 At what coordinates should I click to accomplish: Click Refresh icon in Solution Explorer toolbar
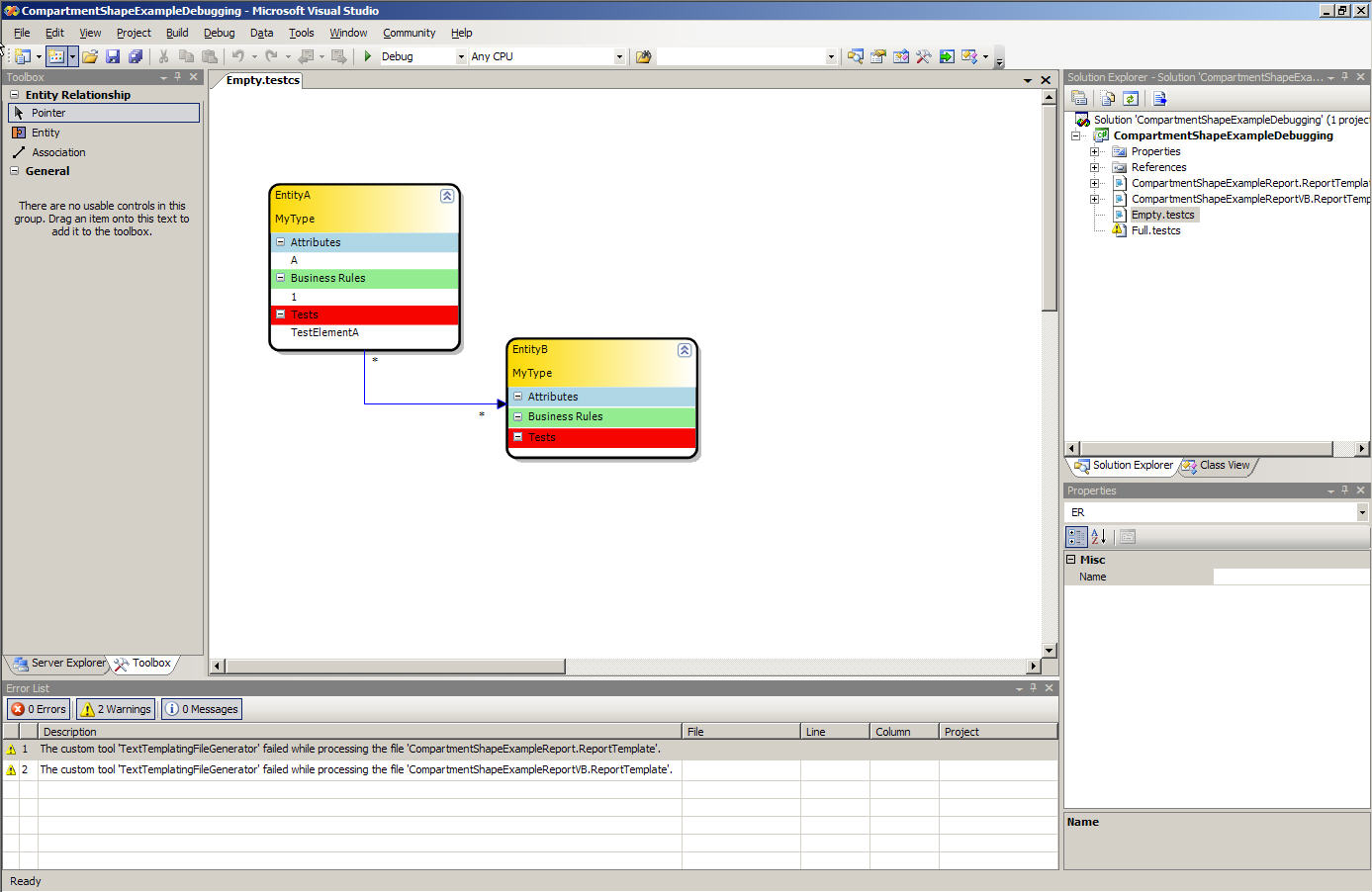click(1131, 98)
